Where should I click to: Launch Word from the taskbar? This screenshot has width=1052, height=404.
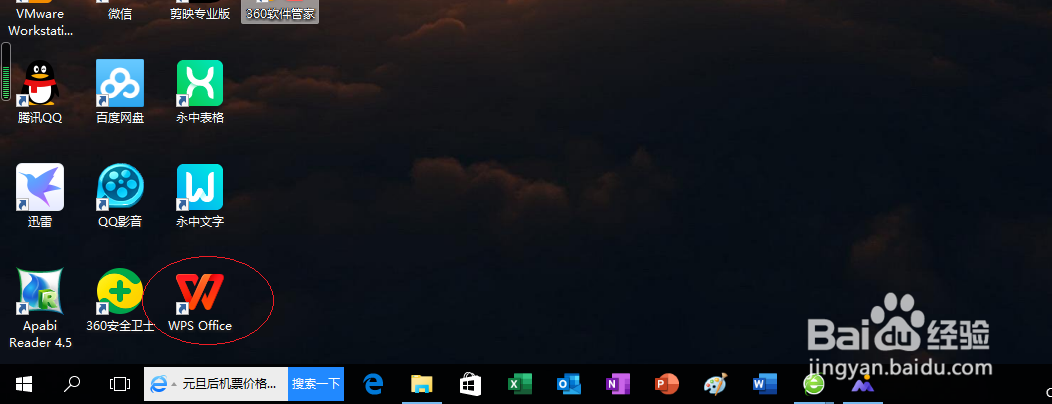click(764, 384)
